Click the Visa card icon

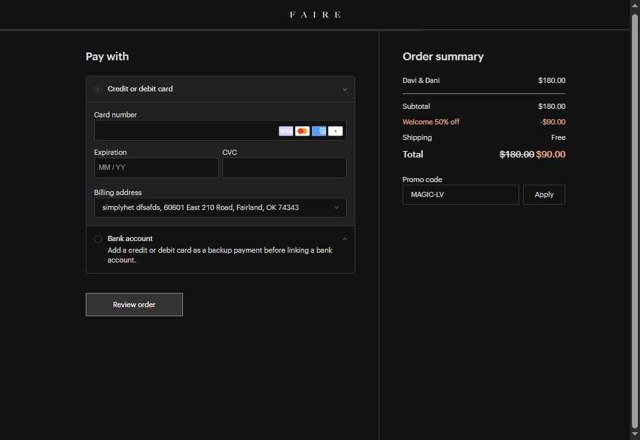pyautogui.click(x=286, y=131)
